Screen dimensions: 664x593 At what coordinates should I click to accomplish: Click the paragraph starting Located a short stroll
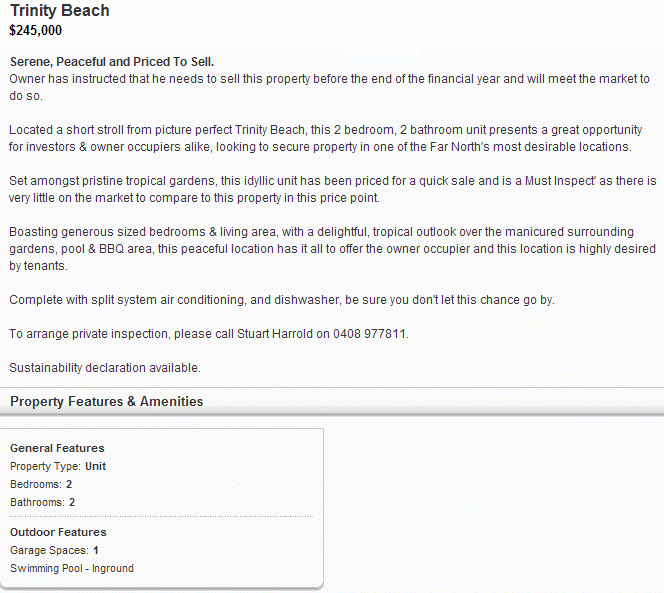point(326,139)
